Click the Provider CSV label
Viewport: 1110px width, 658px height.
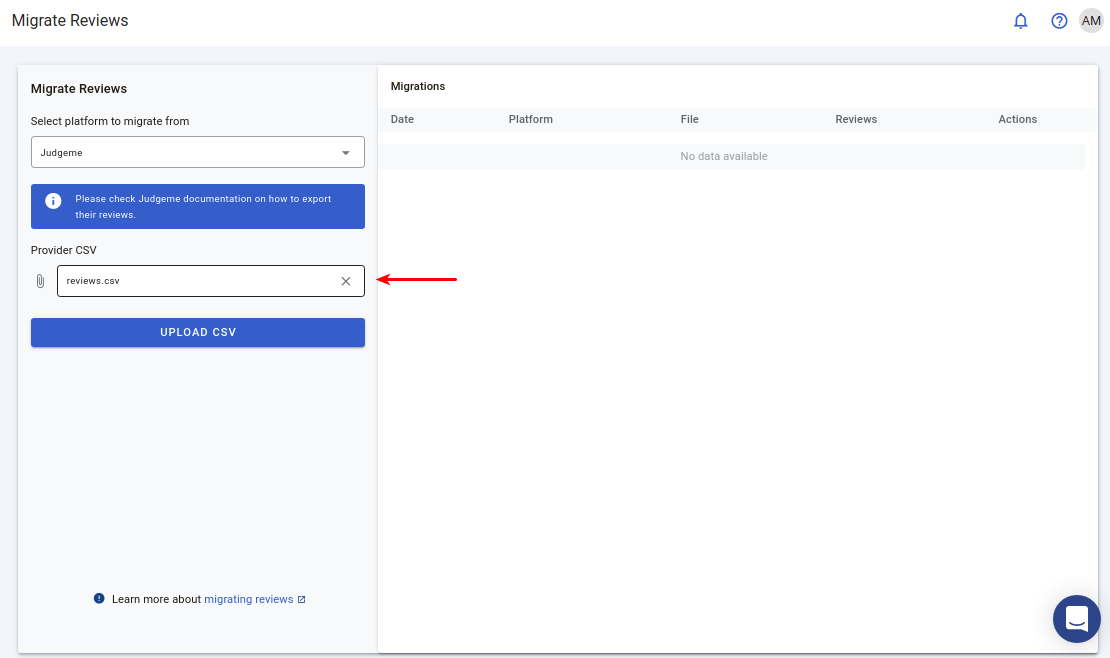click(x=64, y=250)
